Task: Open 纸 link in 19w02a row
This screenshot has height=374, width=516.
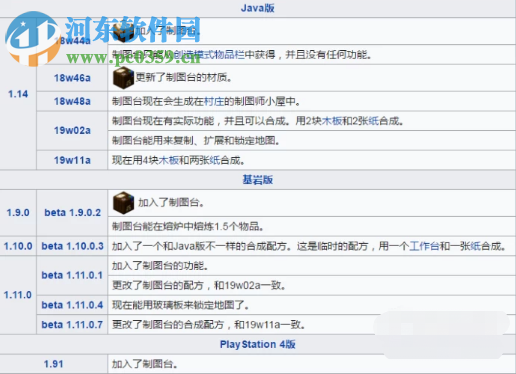Action: point(374,121)
